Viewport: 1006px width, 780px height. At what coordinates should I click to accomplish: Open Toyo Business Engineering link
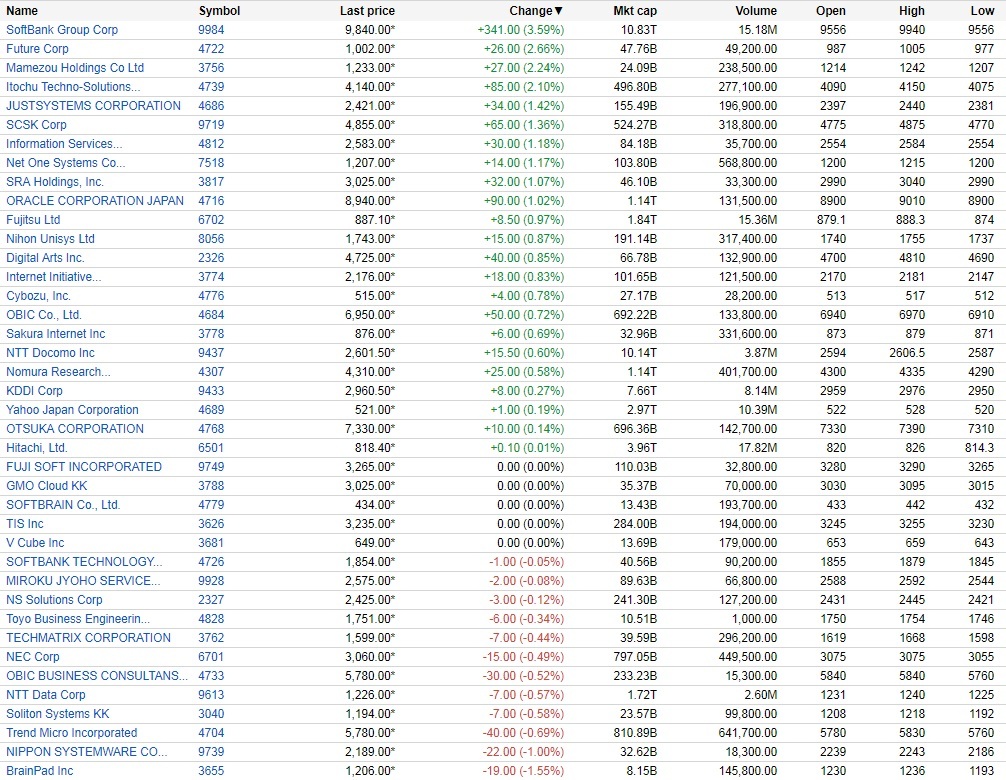pyautogui.click(x=78, y=619)
